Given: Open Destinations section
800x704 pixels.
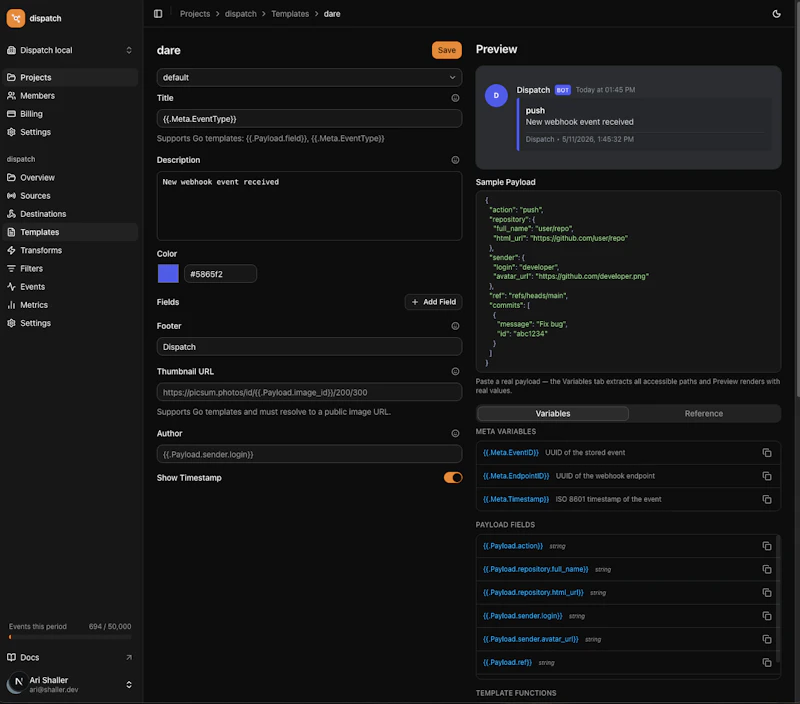Looking at the screenshot, I should (x=70, y=214).
